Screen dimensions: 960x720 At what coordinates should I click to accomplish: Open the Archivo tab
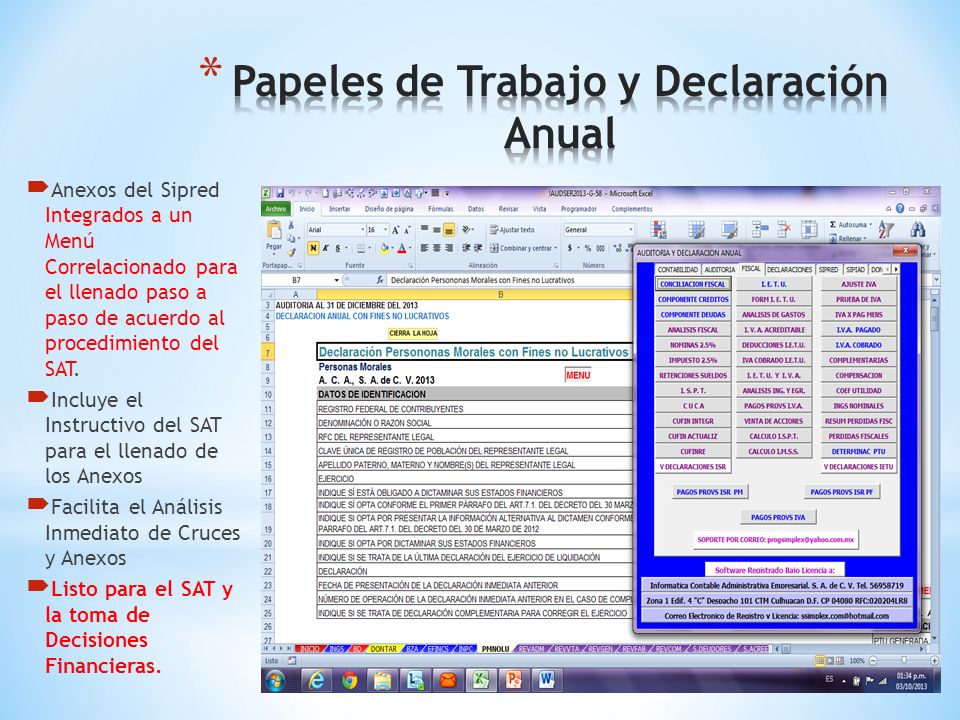(x=276, y=209)
